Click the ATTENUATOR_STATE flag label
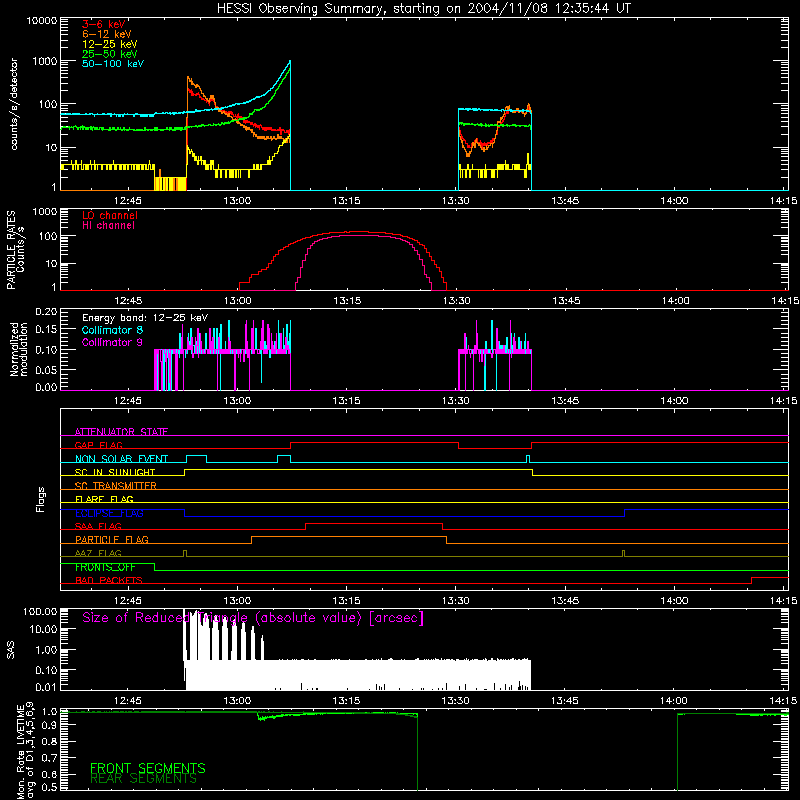Viewport: 800px width, 800px height. [x=121, y=432]
